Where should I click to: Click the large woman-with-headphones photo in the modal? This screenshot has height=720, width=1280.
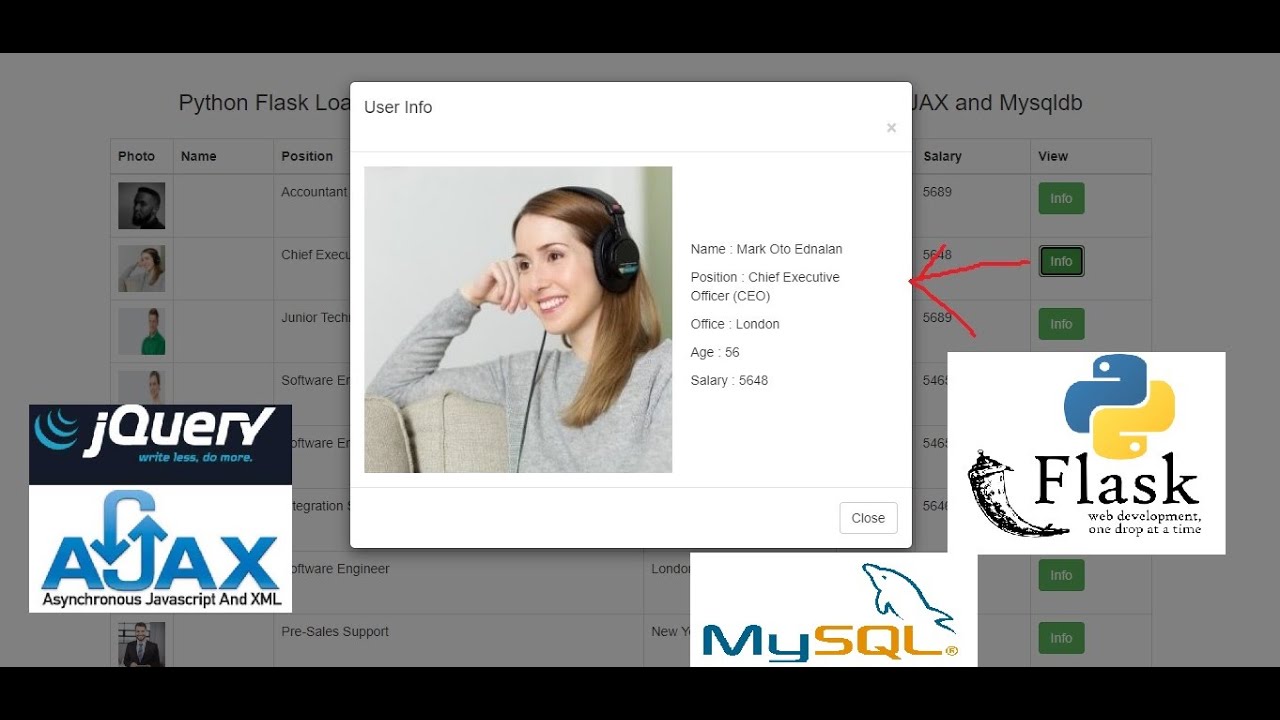(x=518, y=319)
